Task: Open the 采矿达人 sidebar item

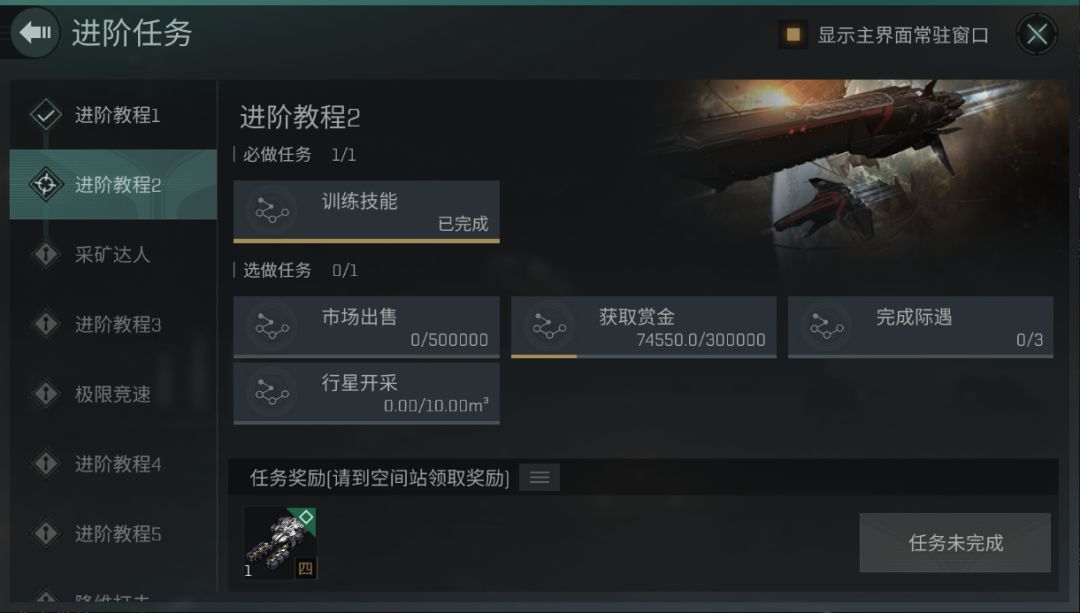Action: coord(113,254)
